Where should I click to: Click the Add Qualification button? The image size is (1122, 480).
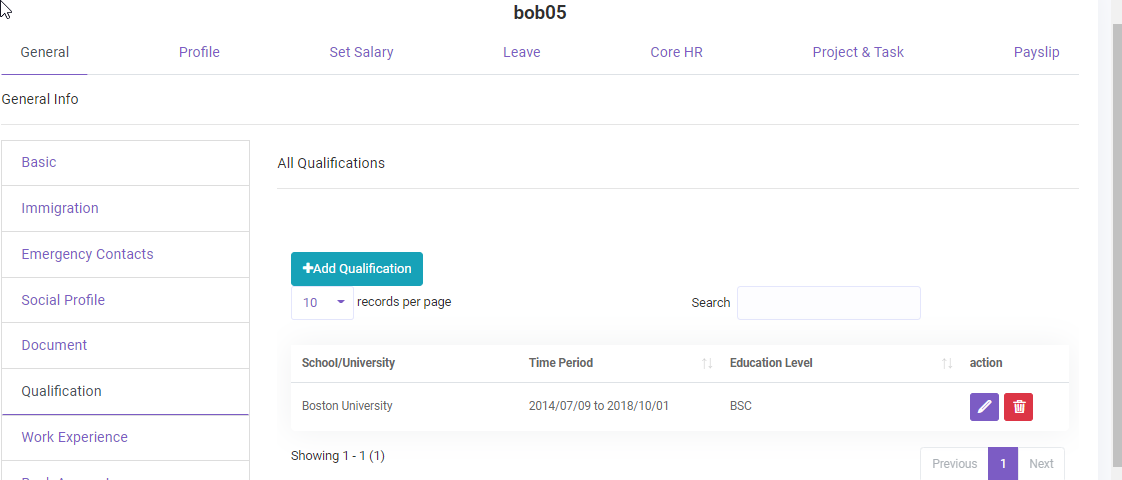click(357, 269)
